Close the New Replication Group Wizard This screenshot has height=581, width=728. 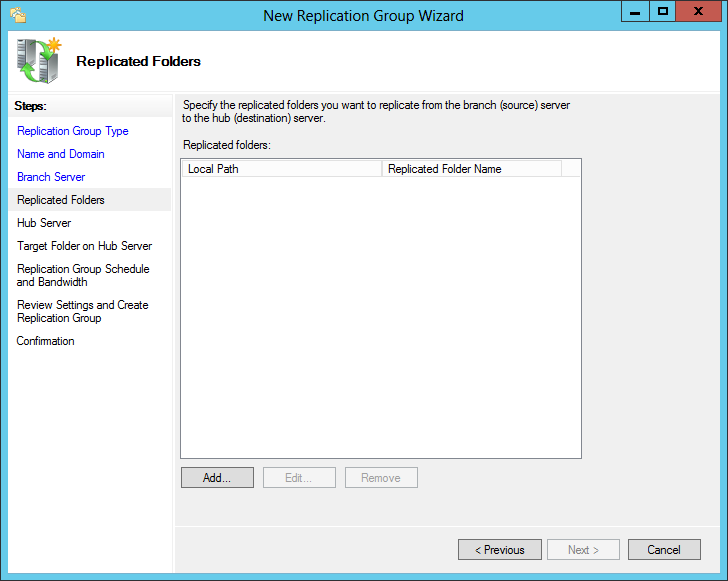click(x=698, y=11)
